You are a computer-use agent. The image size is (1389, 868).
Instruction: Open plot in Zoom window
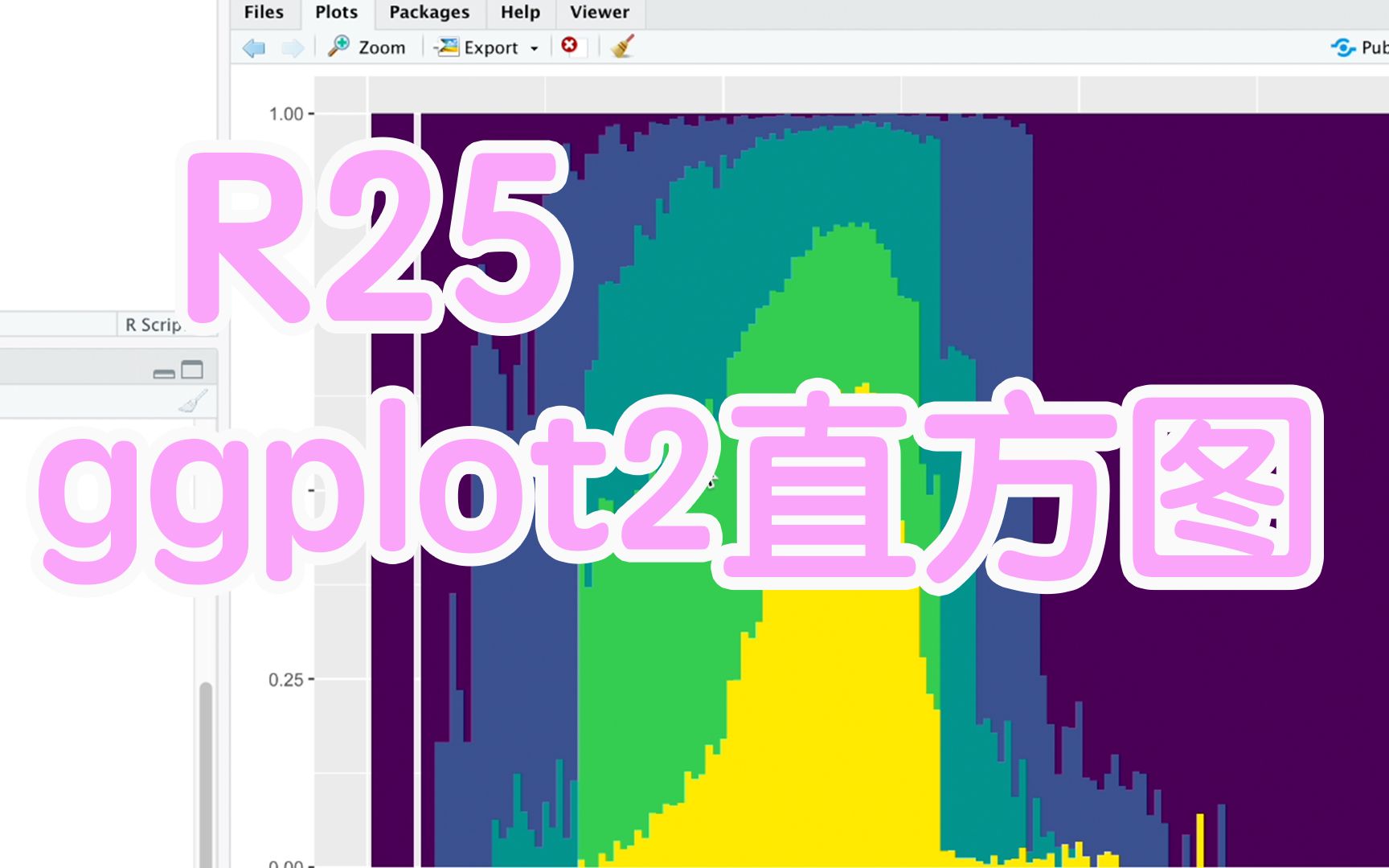coord(367,47)
